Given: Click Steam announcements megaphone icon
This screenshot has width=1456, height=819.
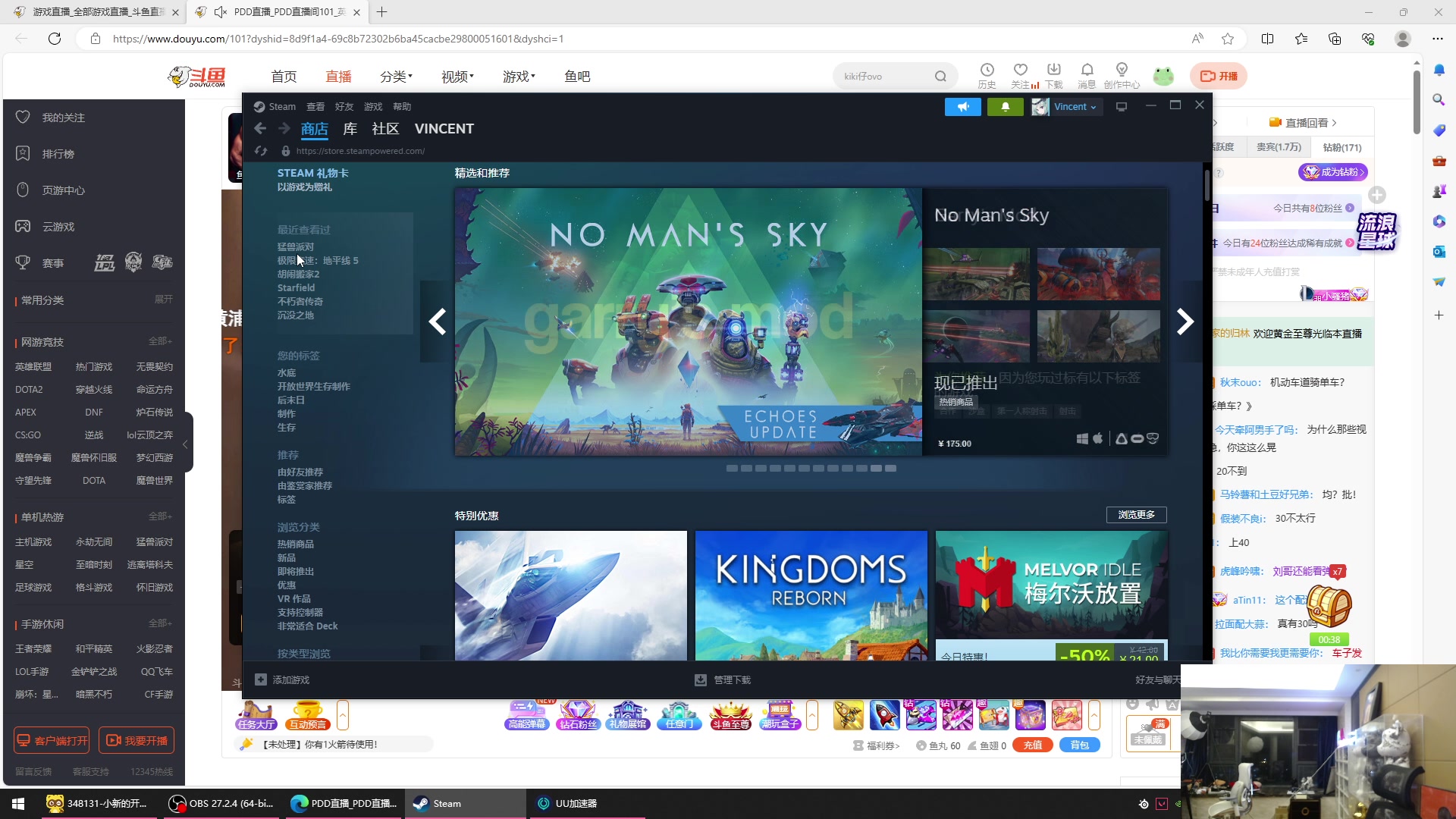Looking at the screenshot, I should (962, 107).
